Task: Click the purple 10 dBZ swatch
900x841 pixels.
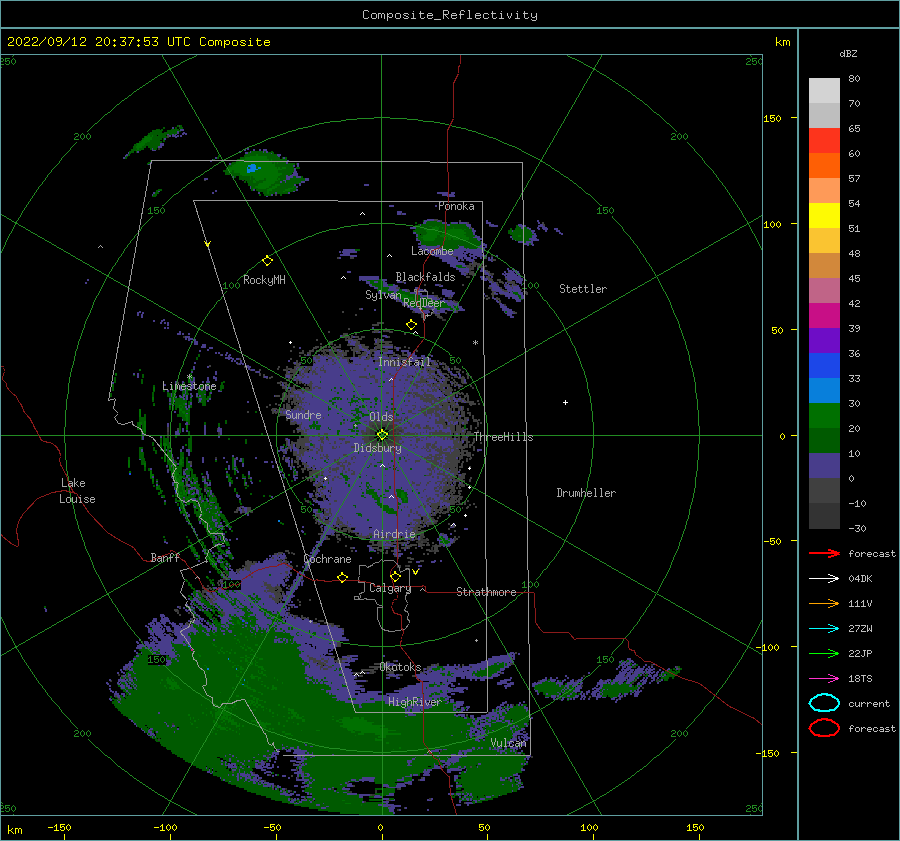Action: pyautogui.click(x=824, y=466)
